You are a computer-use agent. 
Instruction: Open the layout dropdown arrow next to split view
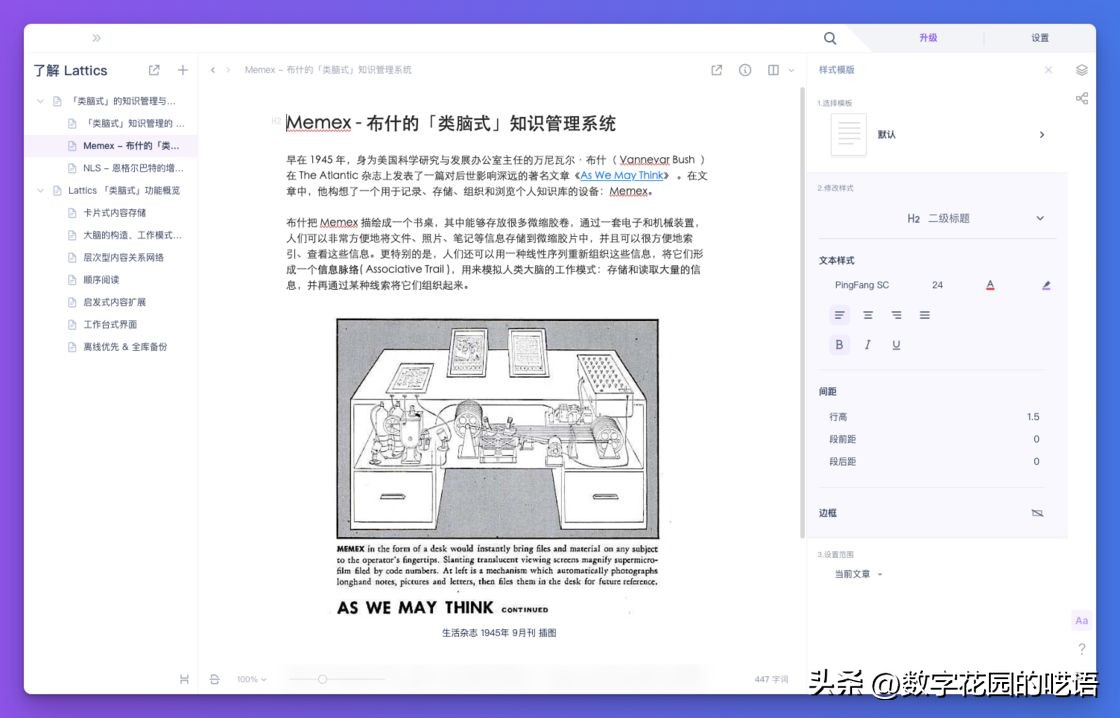pos(791,70)
